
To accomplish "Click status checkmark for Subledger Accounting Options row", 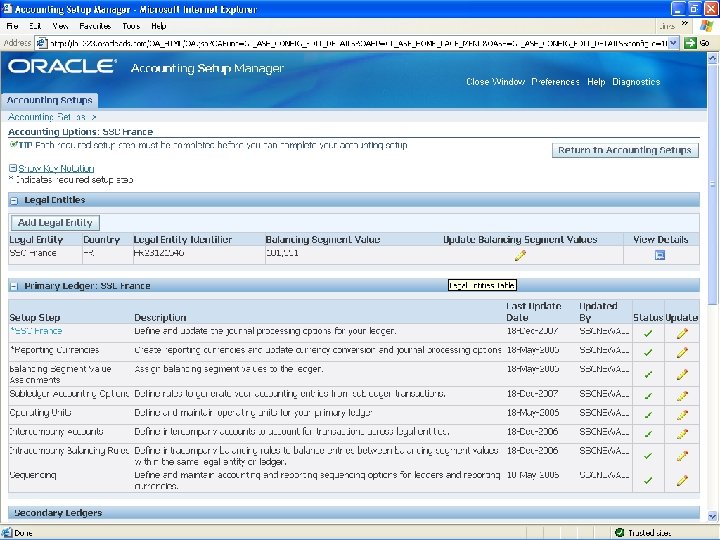I will 648,396.
